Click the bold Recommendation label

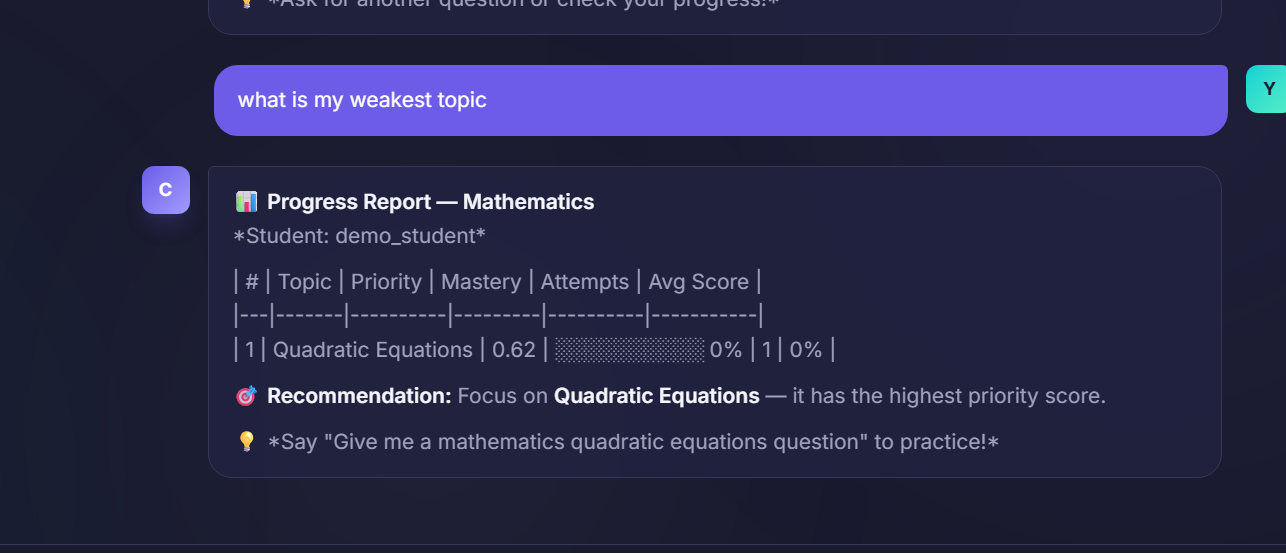click(359, 396)
